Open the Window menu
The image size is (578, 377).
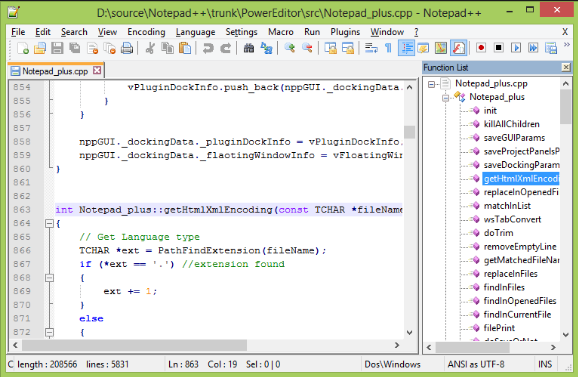click(x=387, y=32)
